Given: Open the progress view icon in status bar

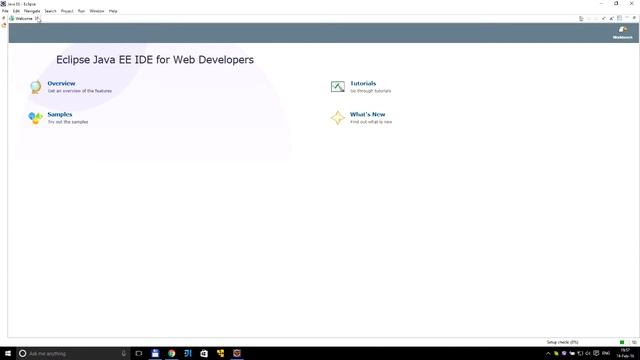Looking at the screenshot, I should (x=634, y=342).
